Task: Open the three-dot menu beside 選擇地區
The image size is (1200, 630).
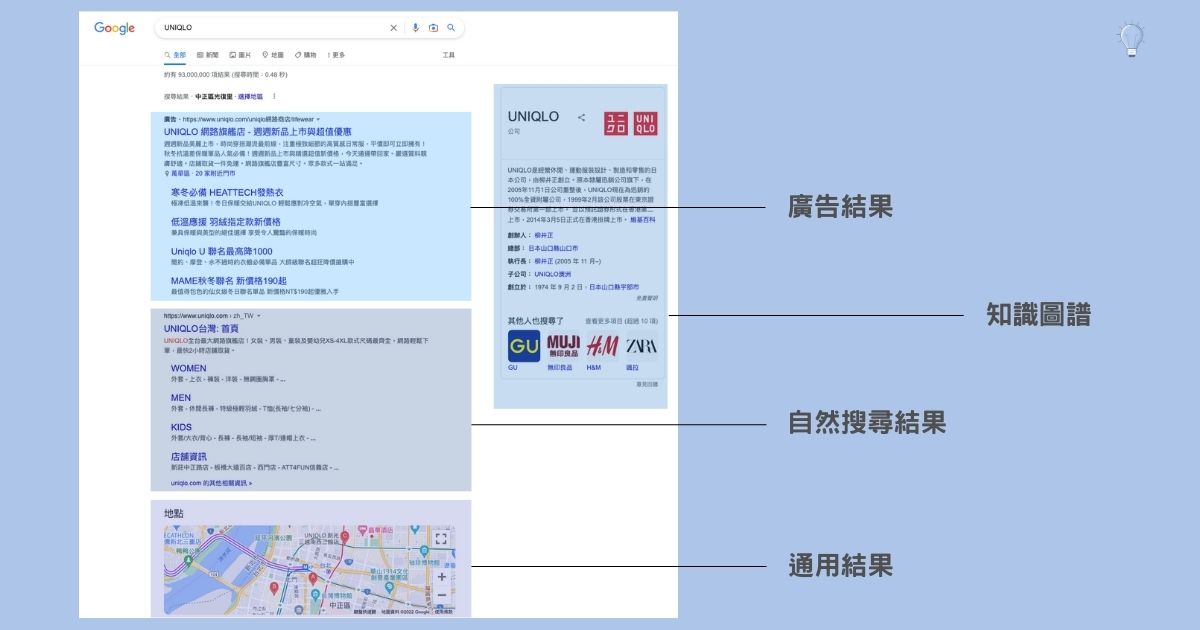Action: pos(274,97)
